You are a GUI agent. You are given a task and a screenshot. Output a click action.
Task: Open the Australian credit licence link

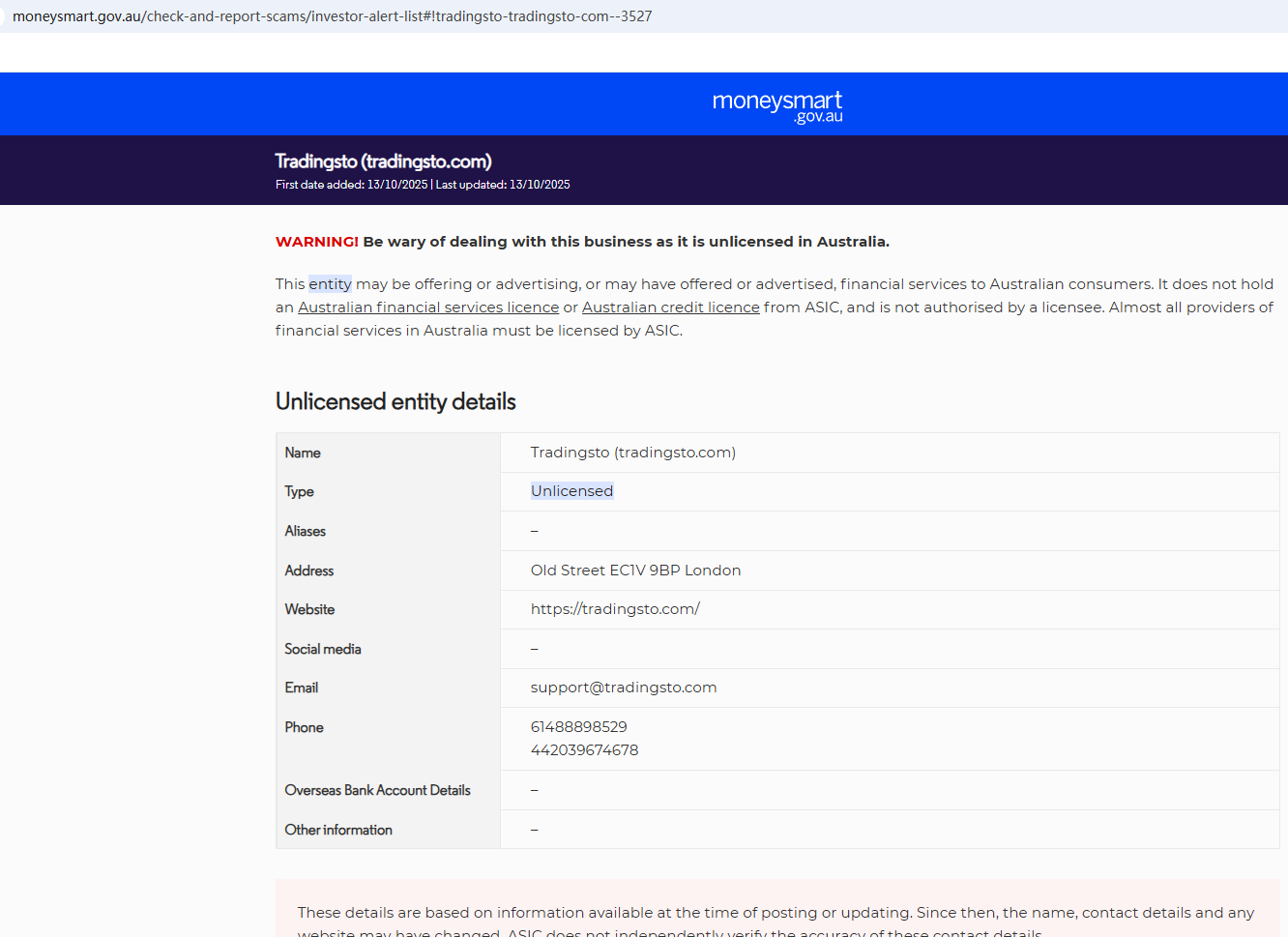[x=671, y=307]
